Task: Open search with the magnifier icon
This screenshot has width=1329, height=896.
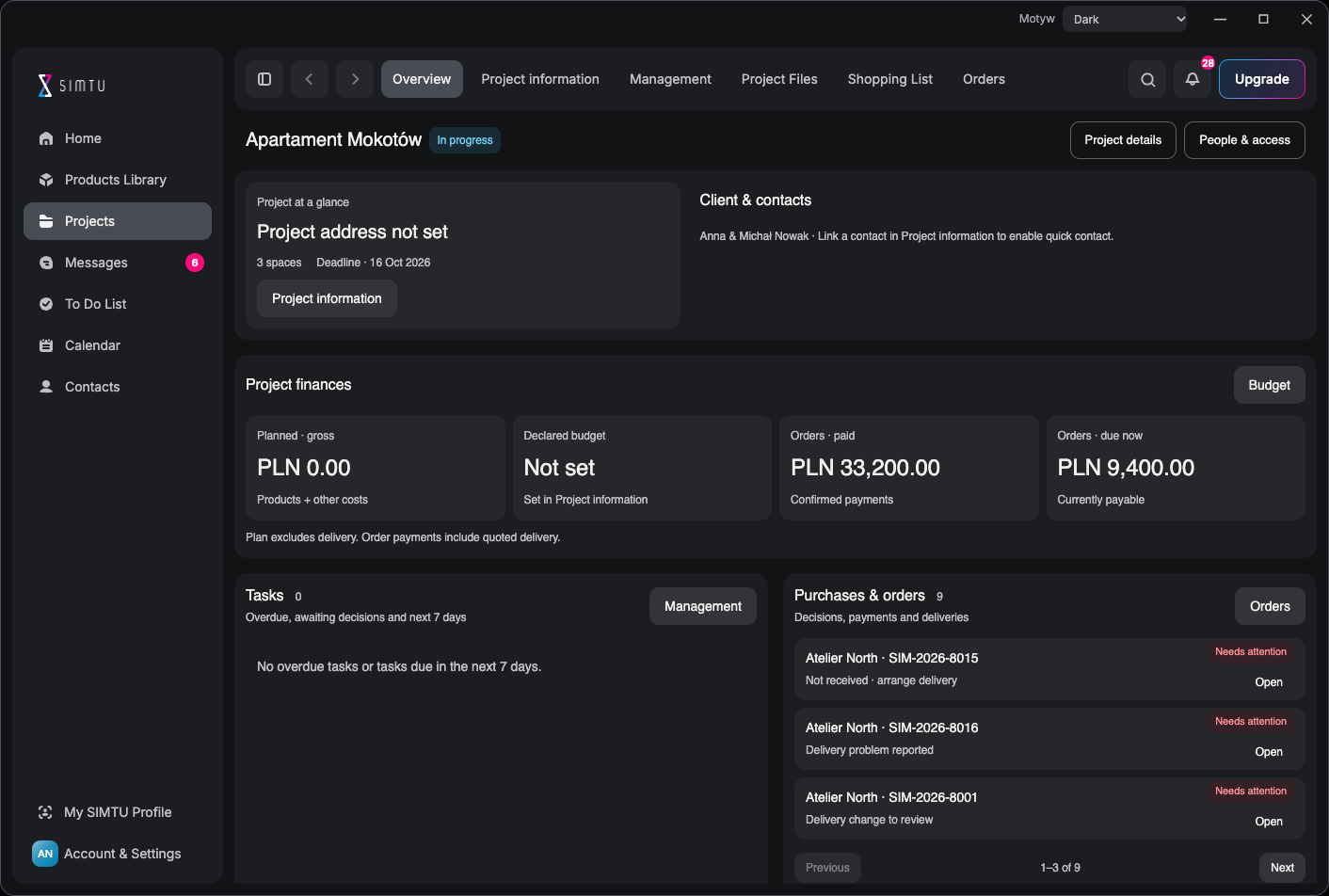Action: (1147, 79)
